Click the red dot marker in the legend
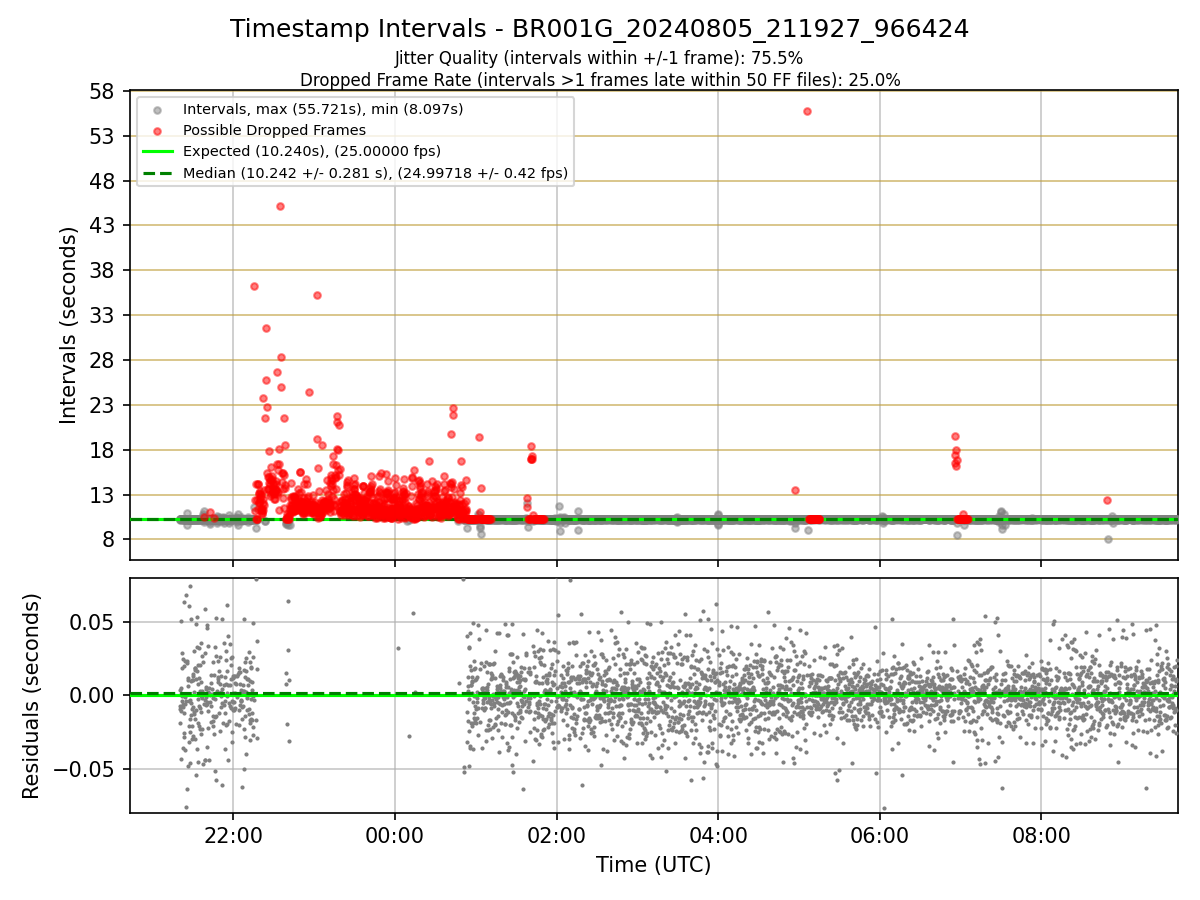The image size is (1200, 900). tap(158, 130)
